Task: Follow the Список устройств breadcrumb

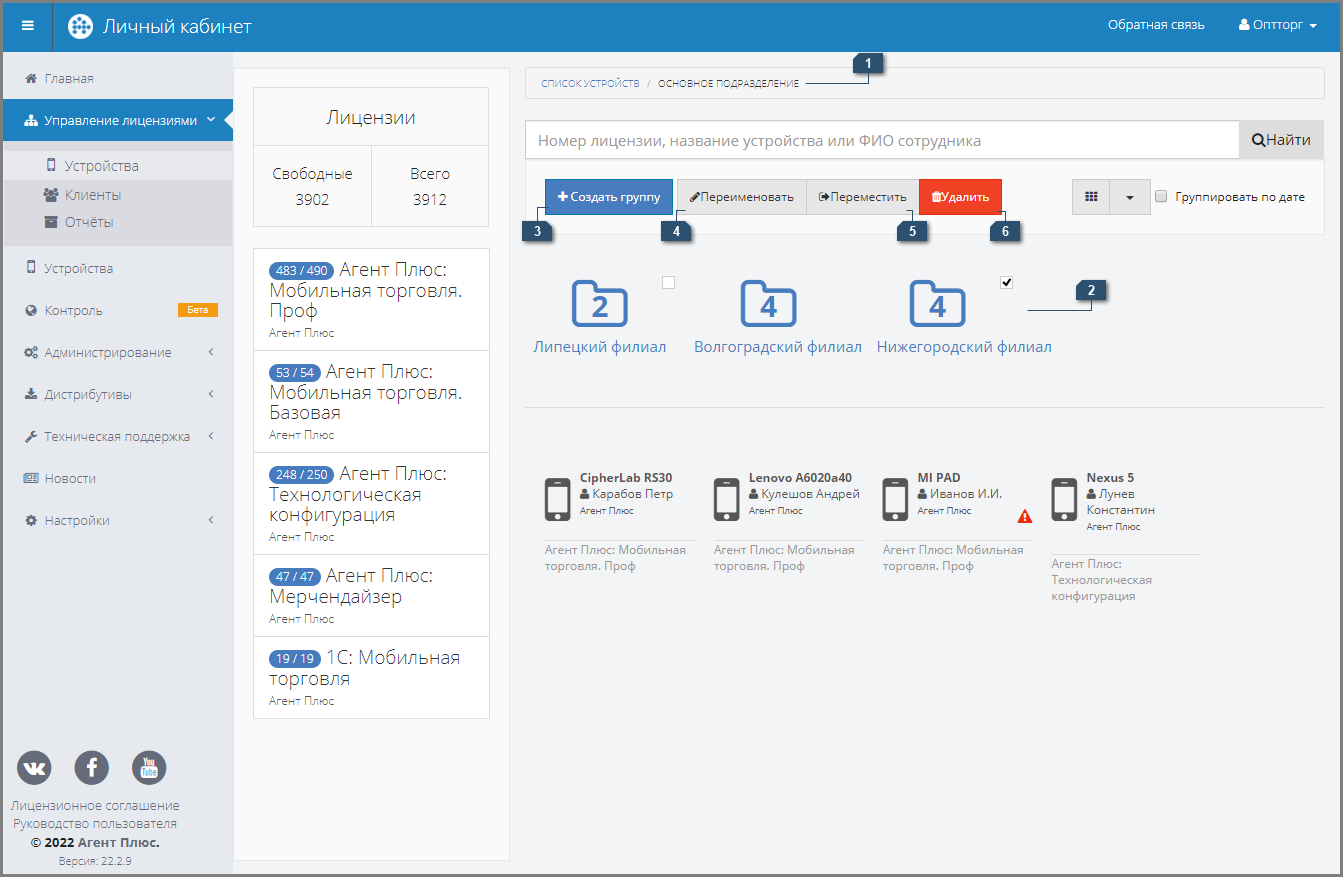Action: (x=590, y=84)
